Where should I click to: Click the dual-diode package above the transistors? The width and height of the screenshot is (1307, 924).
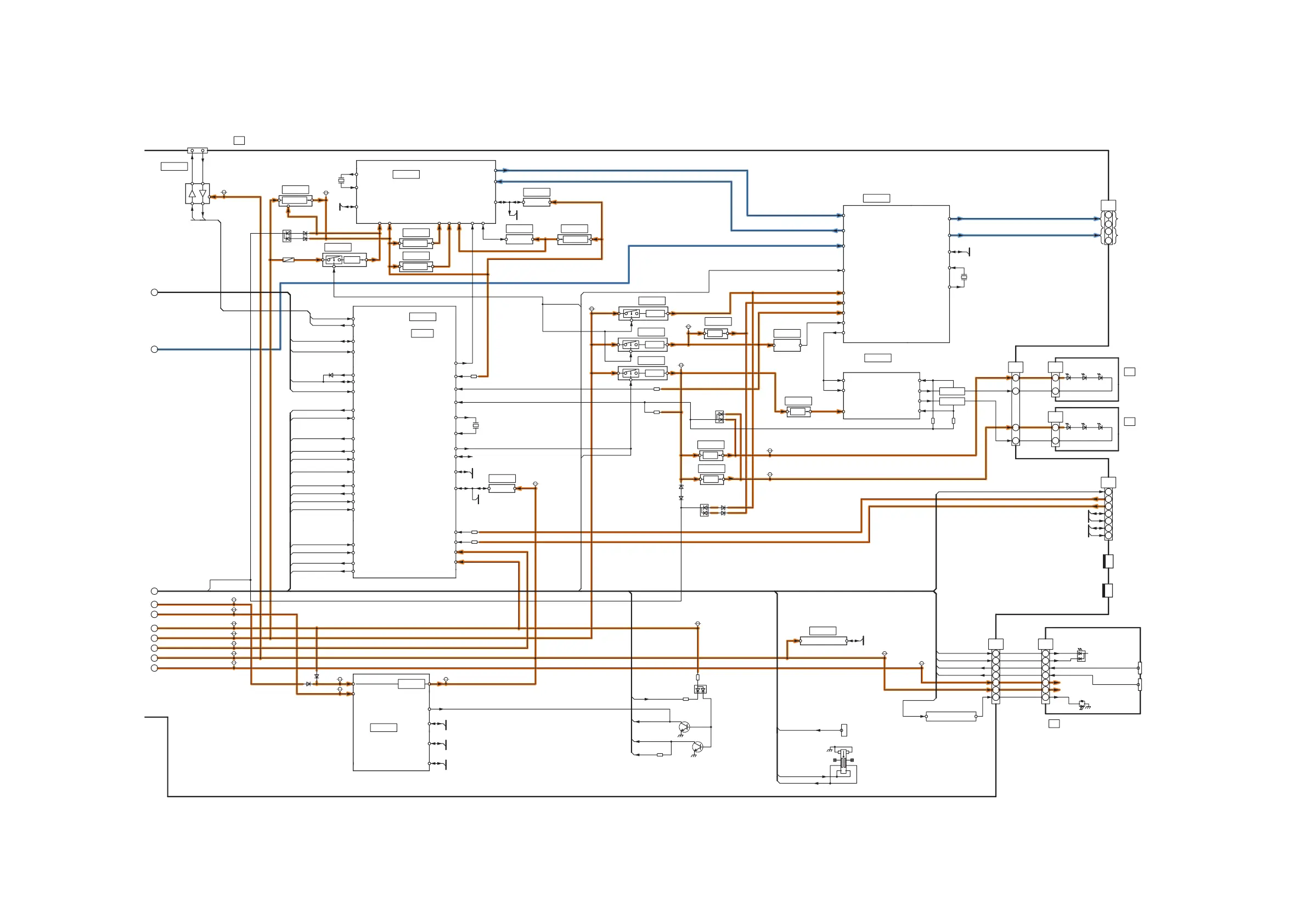[700, 690]
